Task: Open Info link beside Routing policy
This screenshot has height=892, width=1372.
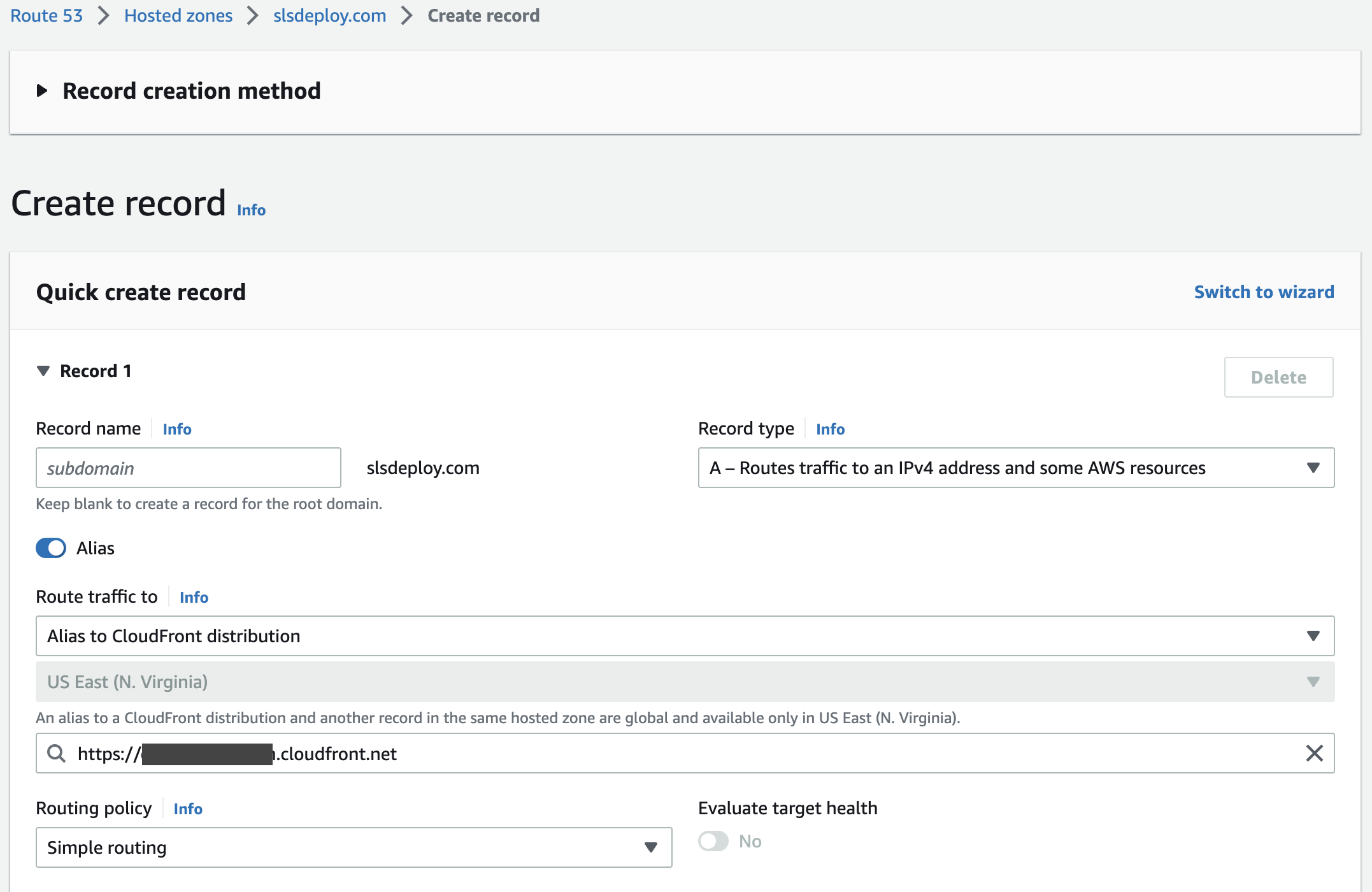Action: click(x=188, y=809)
